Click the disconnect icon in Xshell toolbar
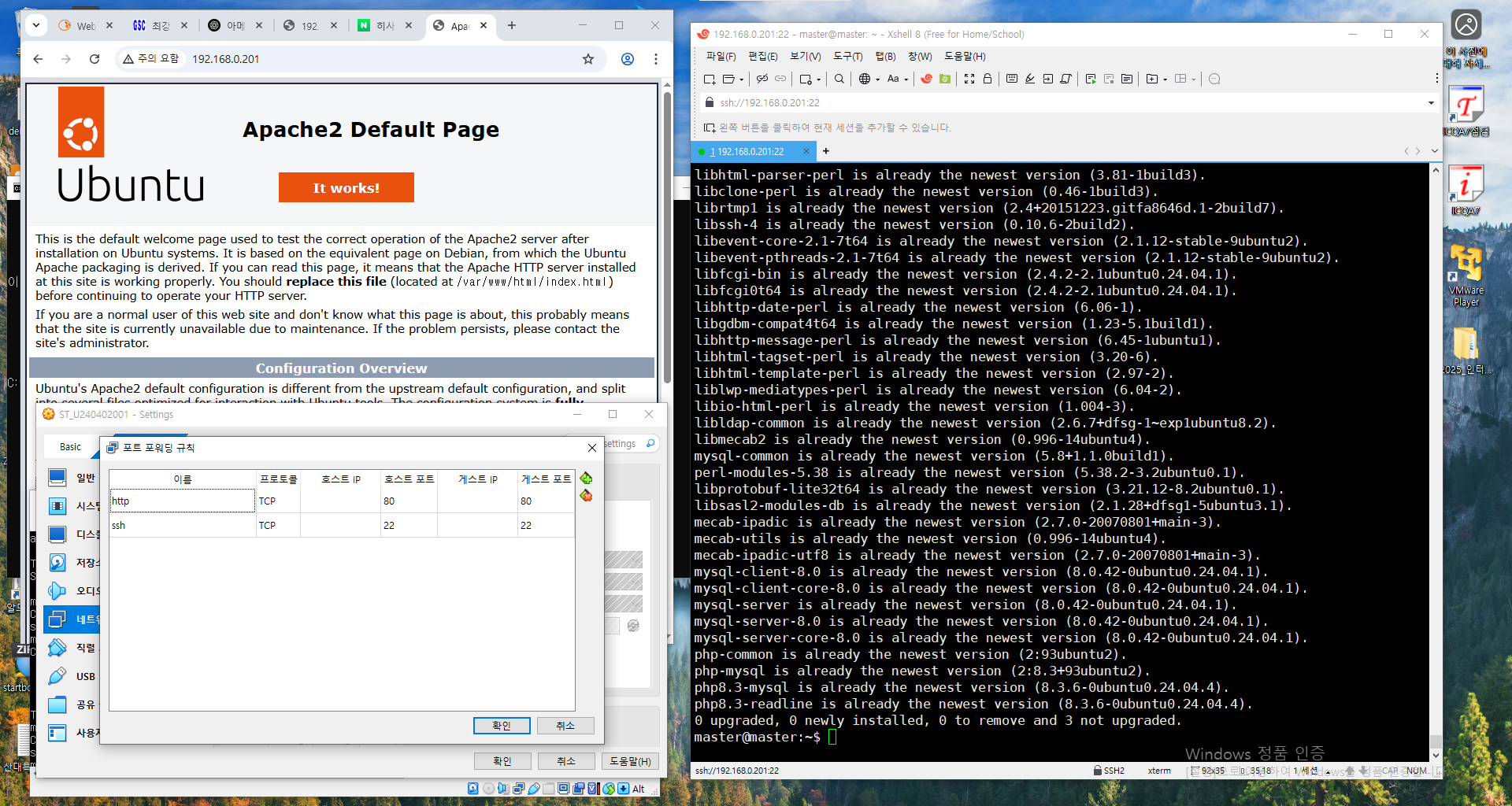Image resolution: width=1512 pixels, height=806 pixels. (762, 79)
